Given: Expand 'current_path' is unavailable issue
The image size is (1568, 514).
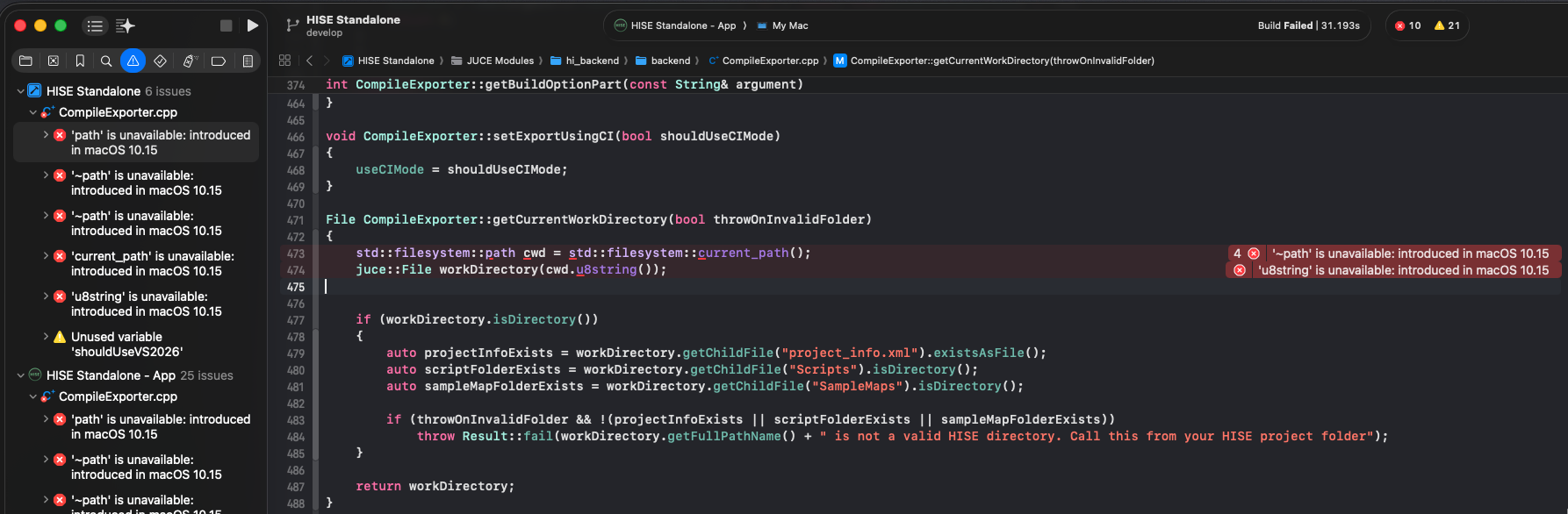Looking at the screenshot, I should tap(46, 256).
